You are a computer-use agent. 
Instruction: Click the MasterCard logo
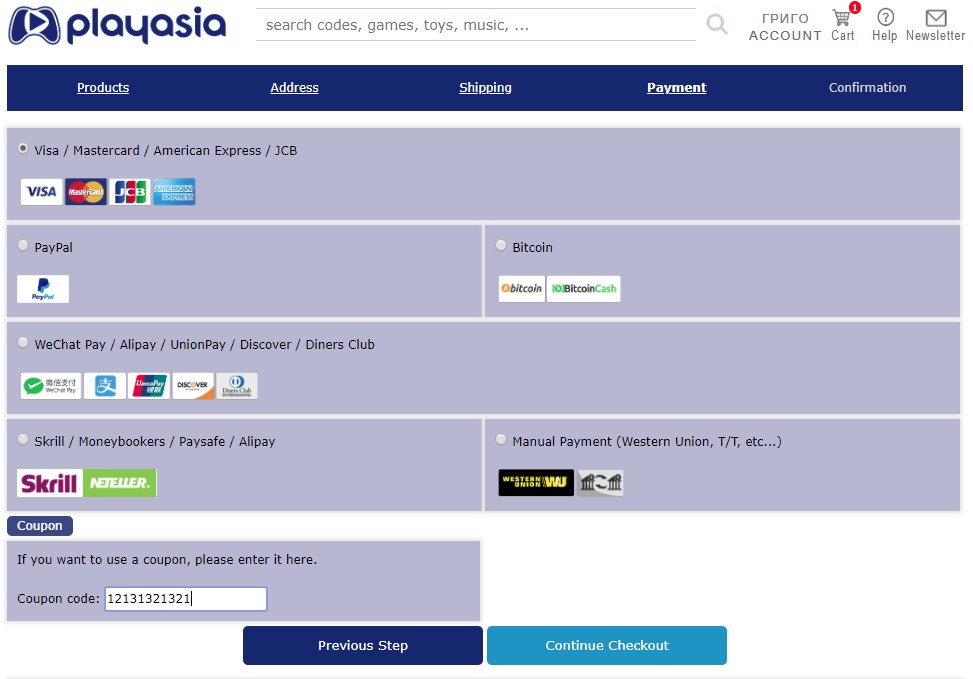tap(86, 192)
